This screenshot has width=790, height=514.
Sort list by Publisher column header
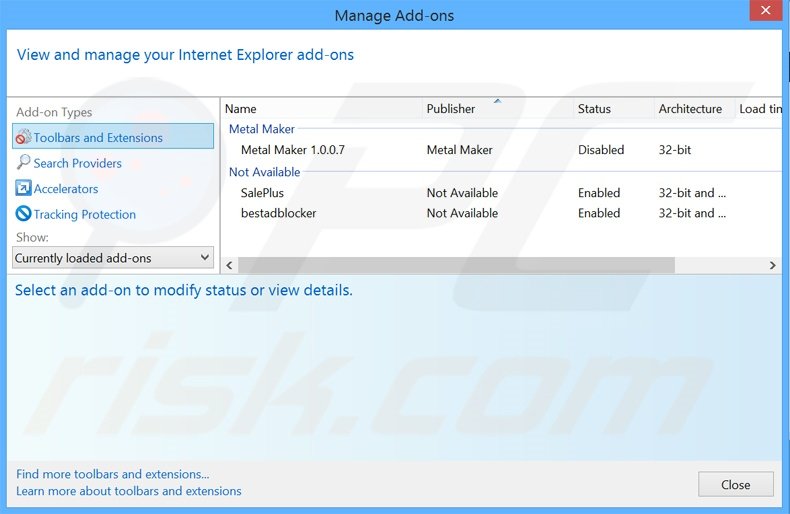pyautogui.click(x=498, y=109)
